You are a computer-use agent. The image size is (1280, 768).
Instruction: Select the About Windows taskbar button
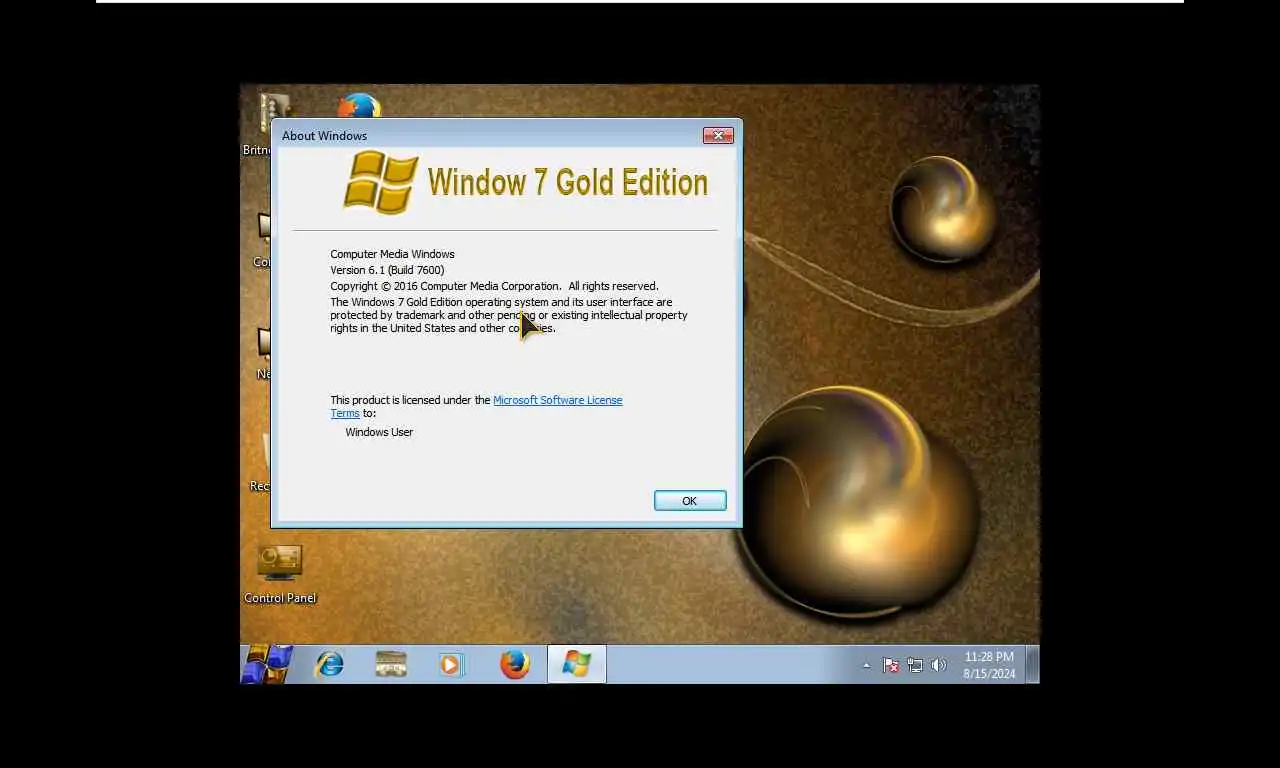(x=577, y=664)
